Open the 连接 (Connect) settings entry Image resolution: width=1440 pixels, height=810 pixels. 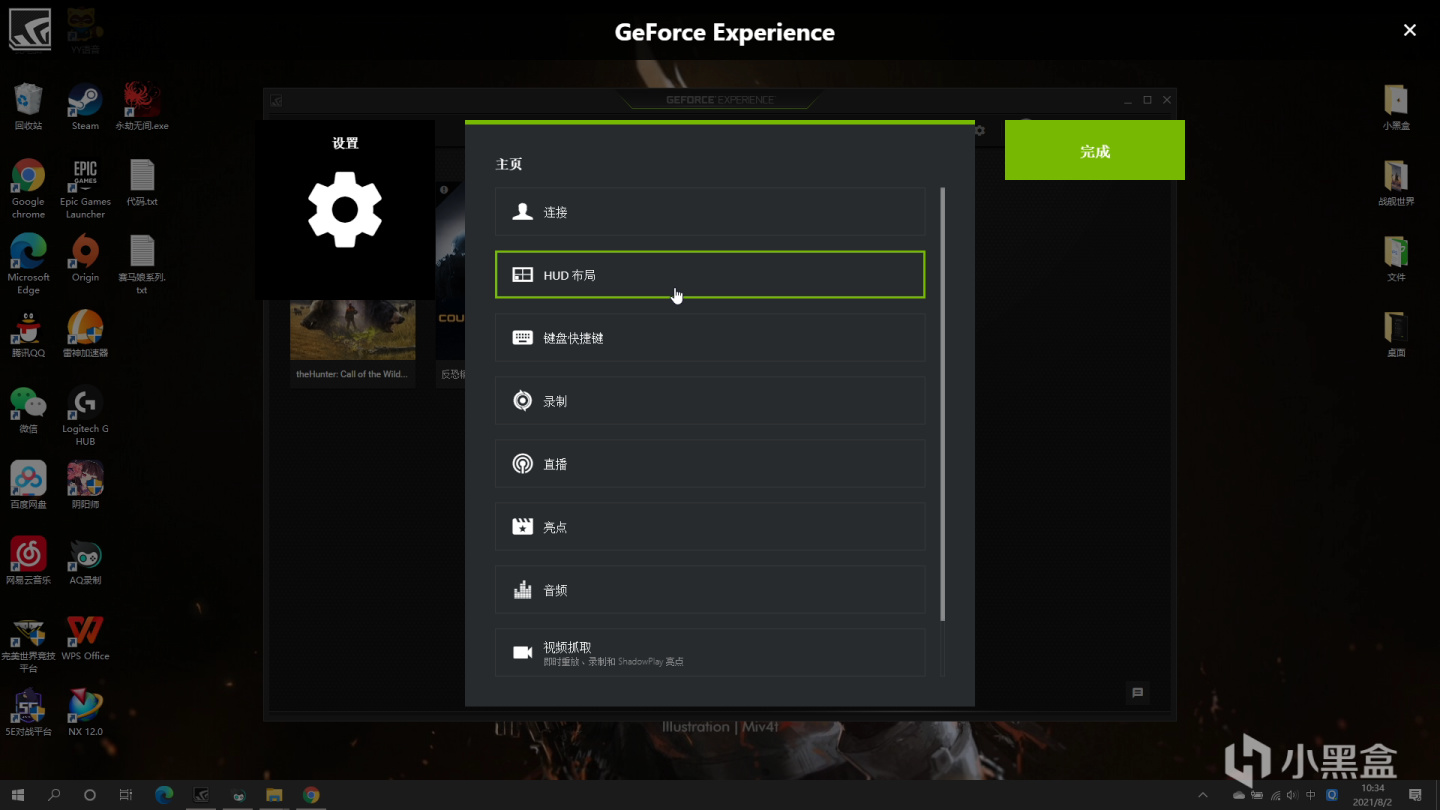coord(710,212)
